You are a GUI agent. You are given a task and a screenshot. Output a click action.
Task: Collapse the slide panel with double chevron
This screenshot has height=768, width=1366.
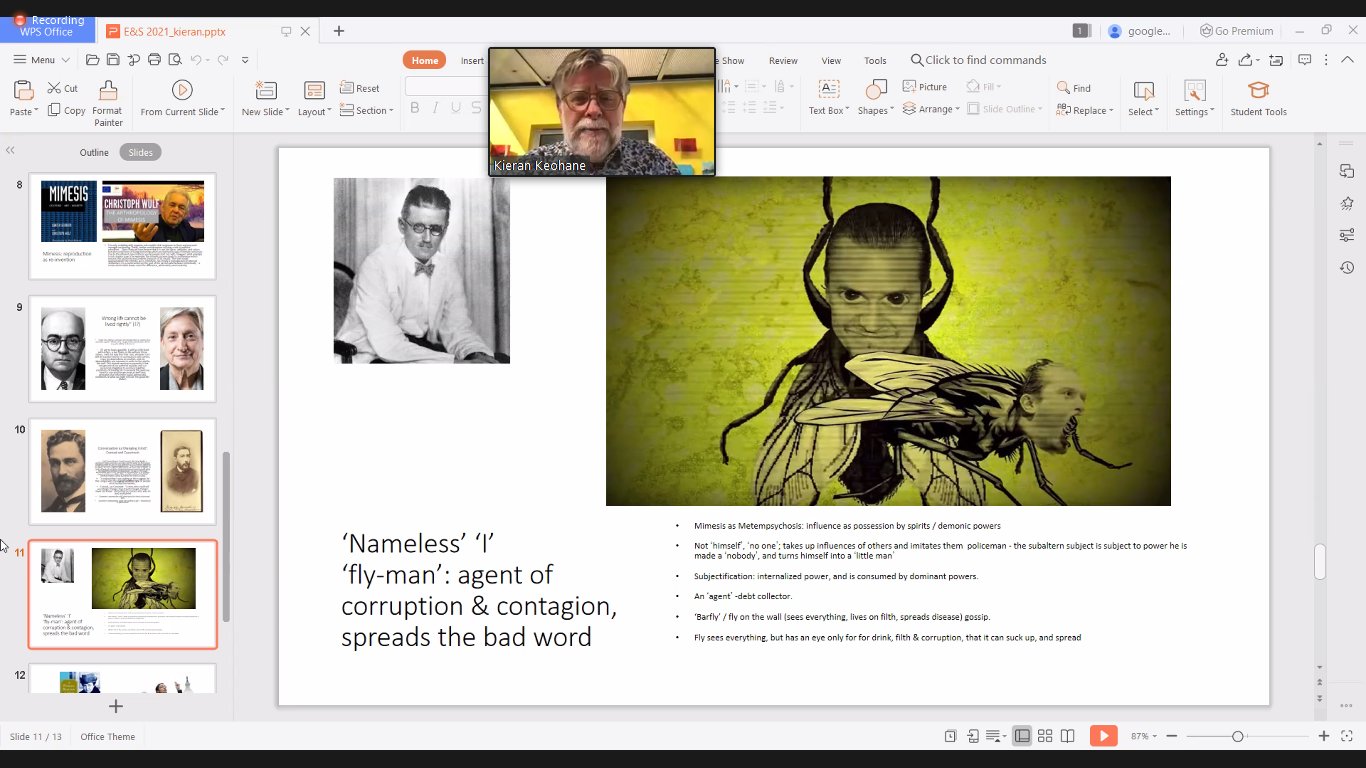[x=10, y=151]
